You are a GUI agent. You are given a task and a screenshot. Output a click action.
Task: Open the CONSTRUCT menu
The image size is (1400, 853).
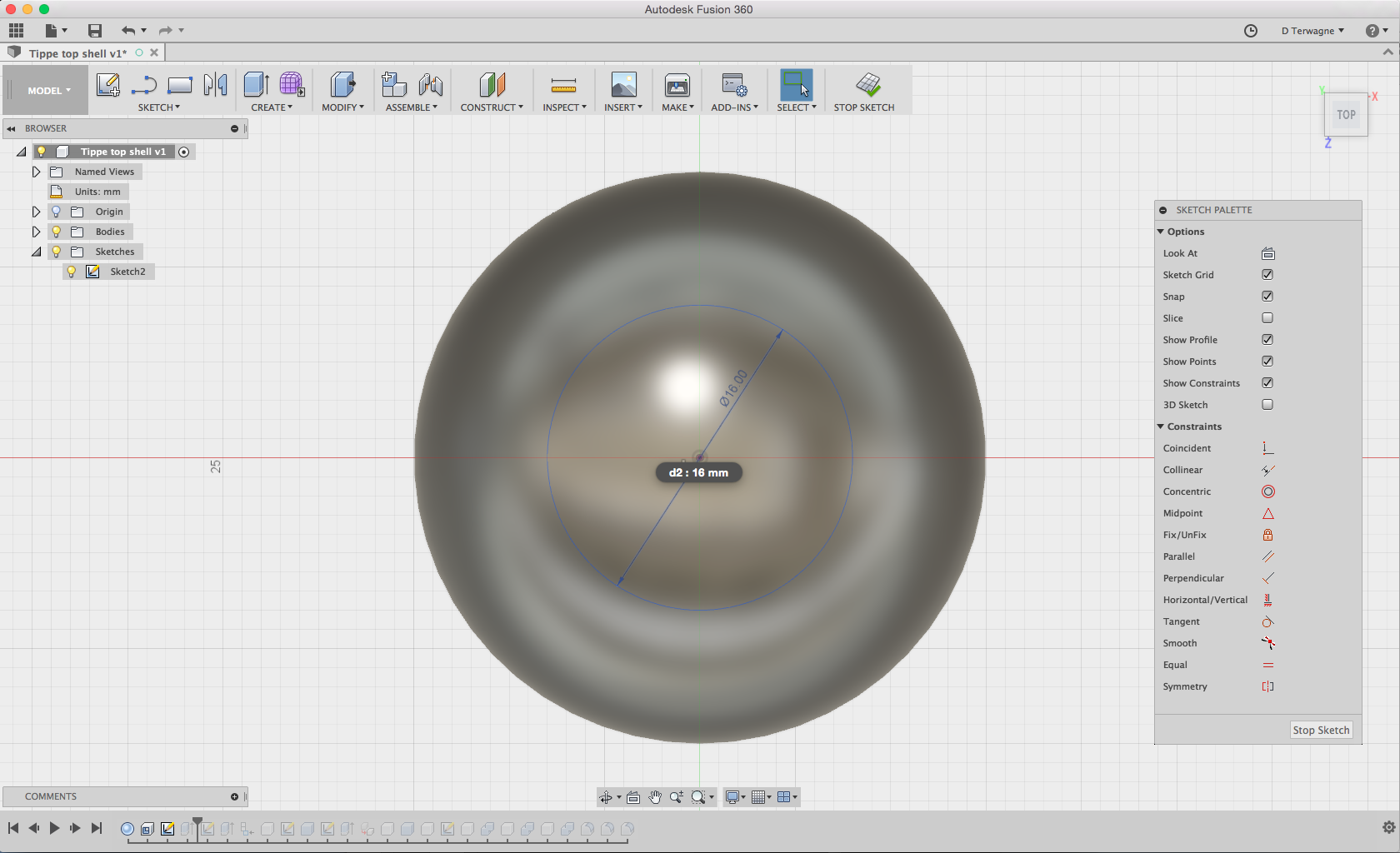492,107
